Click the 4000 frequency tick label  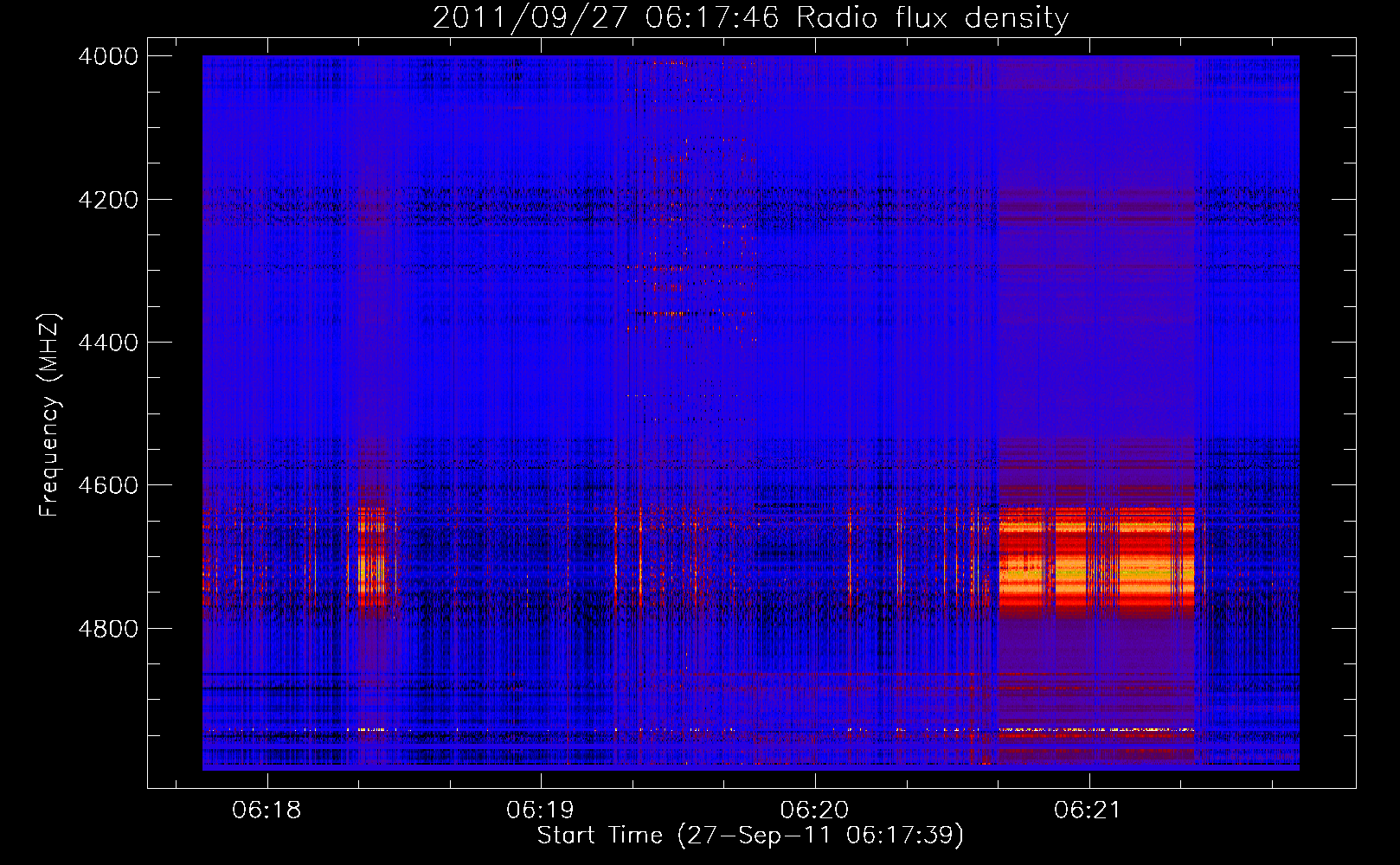pos(108,56)
